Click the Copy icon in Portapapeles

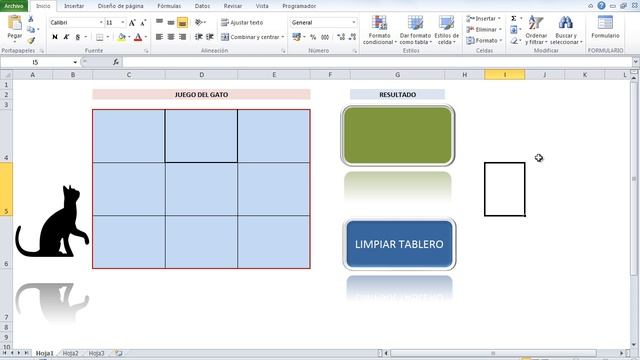(x=31, y=29)
